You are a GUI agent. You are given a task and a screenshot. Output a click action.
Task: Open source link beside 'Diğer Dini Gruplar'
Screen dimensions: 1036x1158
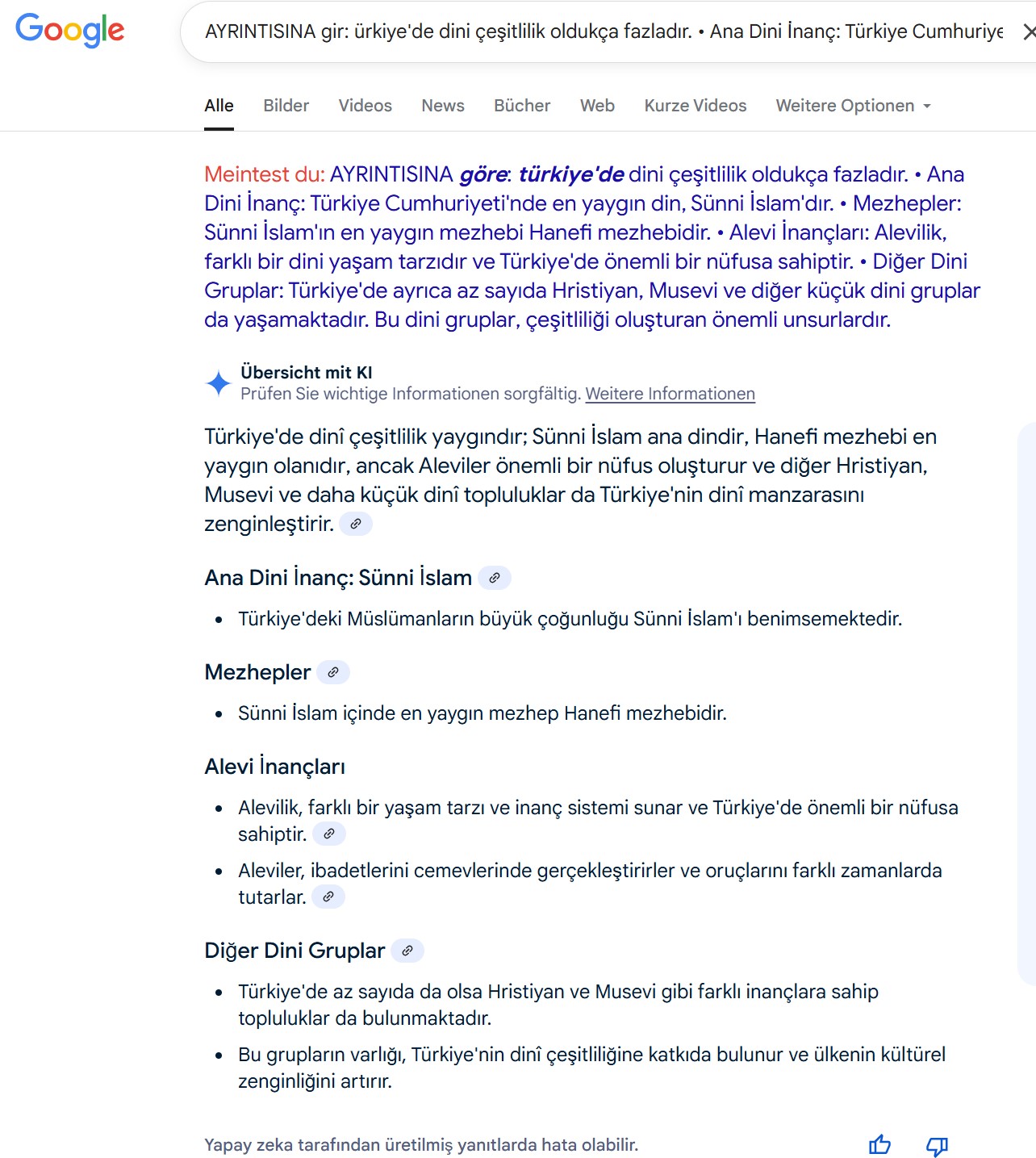pyautogui.click(x=407, y=951)
